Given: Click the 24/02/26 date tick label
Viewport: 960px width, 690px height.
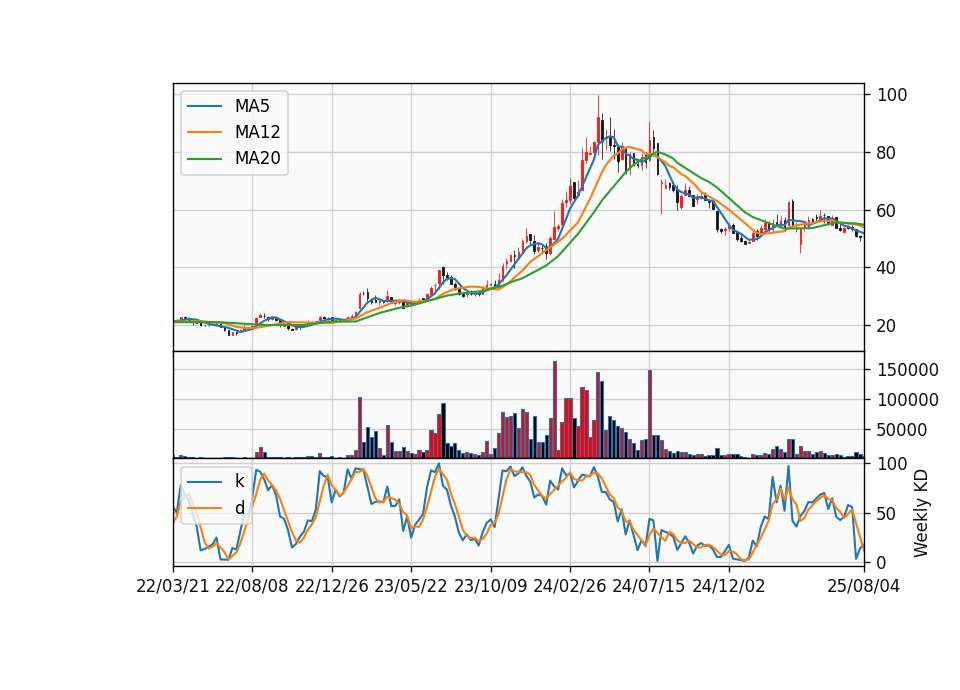Looking at the screenshot, I should coord(570,586).
